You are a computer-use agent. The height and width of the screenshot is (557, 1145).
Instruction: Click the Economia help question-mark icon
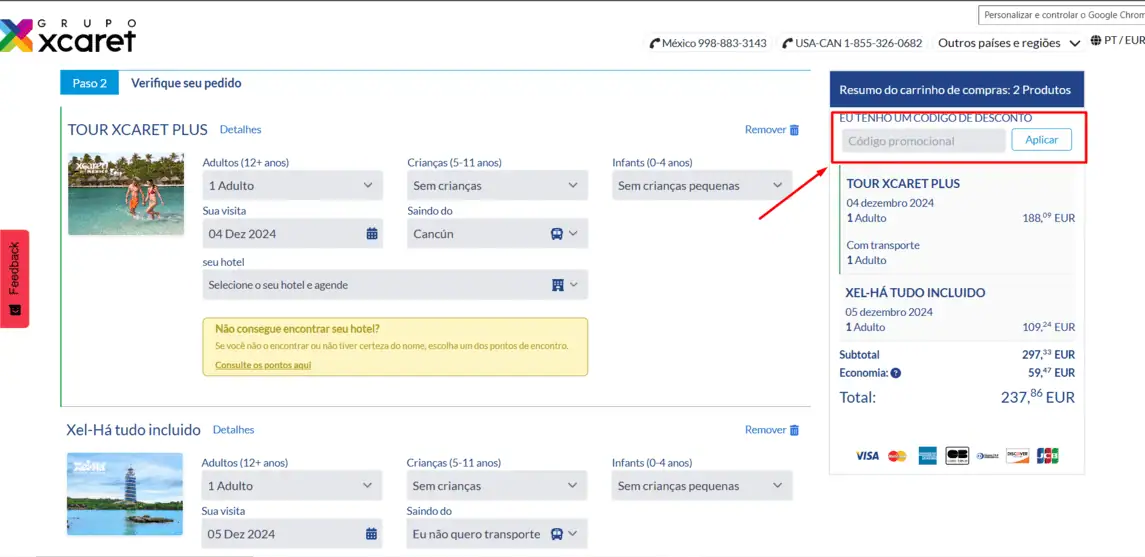coord(896,372)
